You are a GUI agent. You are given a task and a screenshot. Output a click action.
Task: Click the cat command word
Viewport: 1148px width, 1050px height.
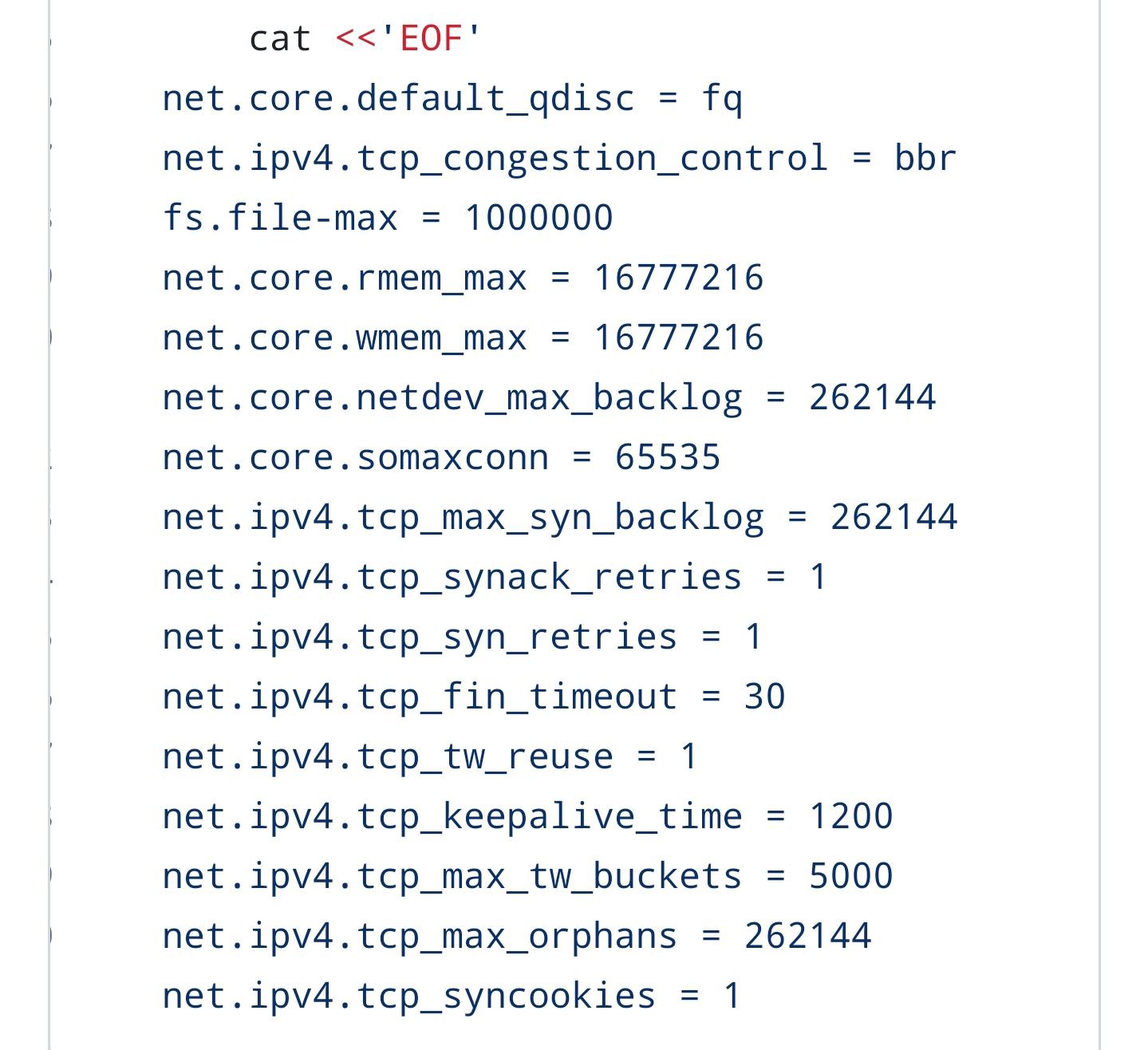[279, 38]
